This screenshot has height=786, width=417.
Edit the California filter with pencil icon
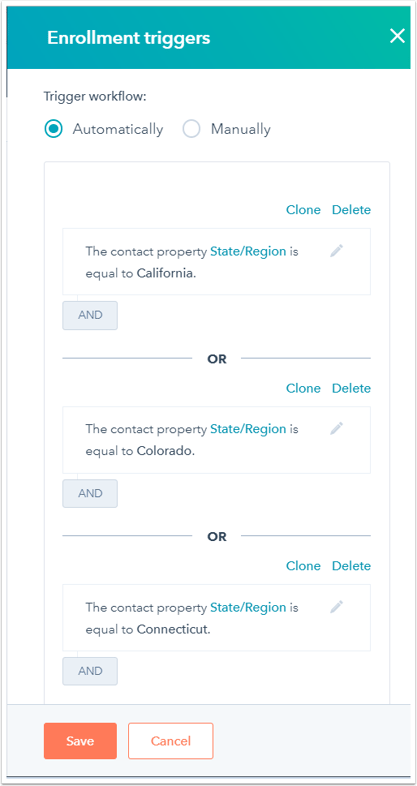337,251
